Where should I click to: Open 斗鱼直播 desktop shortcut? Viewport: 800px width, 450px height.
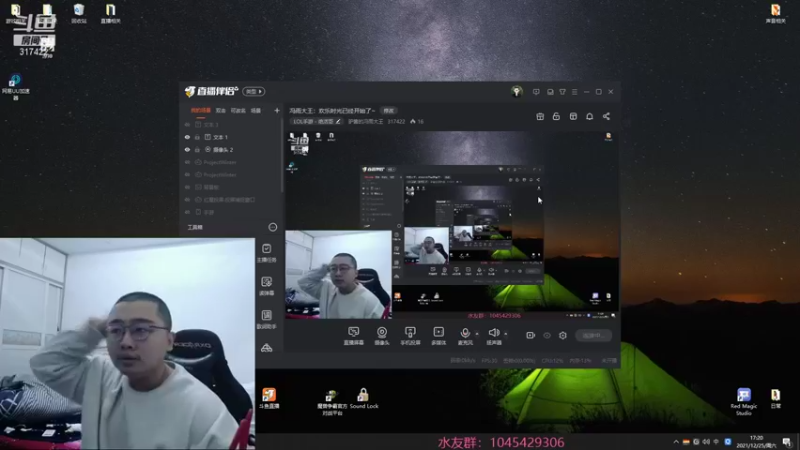[269, 398]
